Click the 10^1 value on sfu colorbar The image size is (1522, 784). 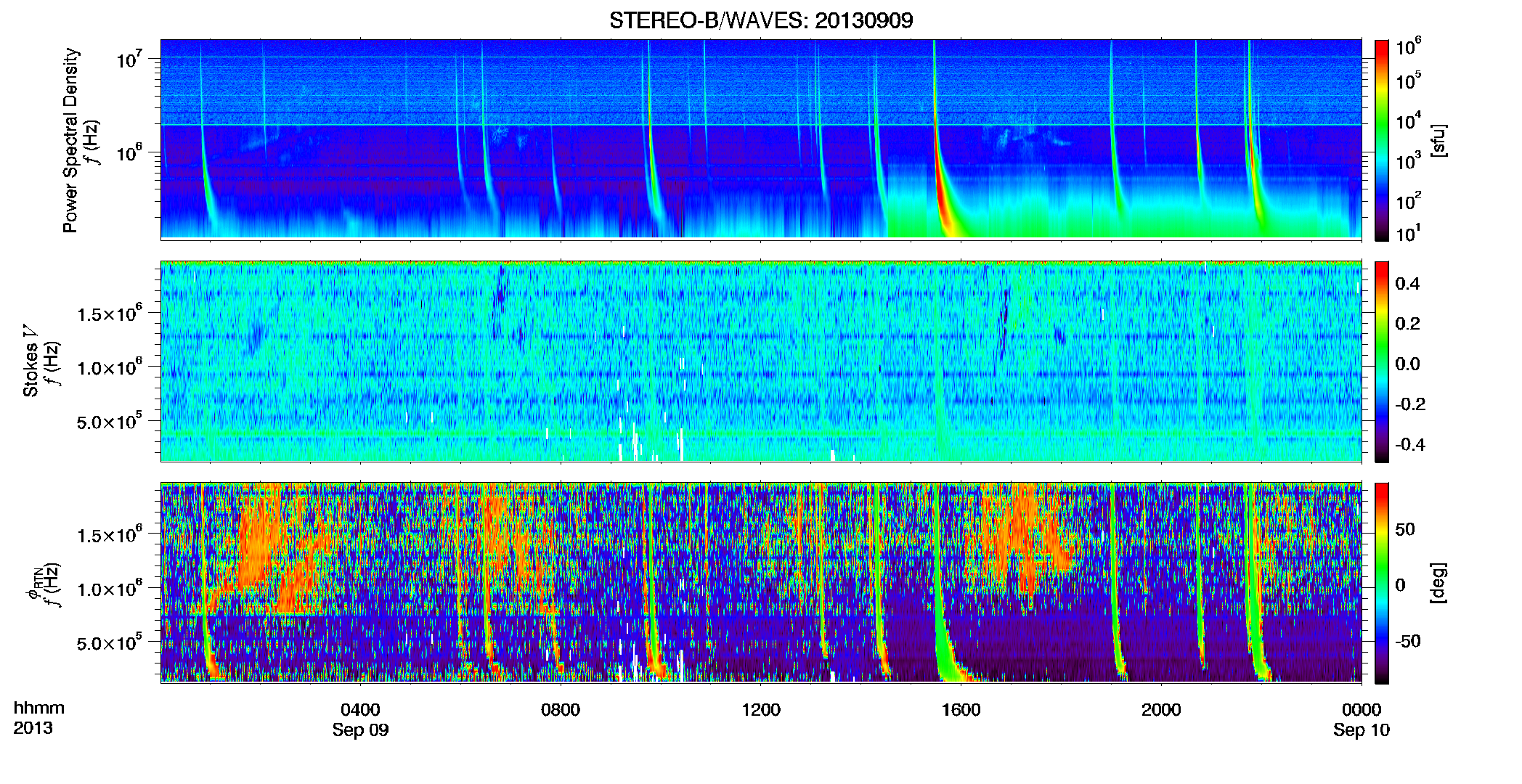click(1409, 233)
